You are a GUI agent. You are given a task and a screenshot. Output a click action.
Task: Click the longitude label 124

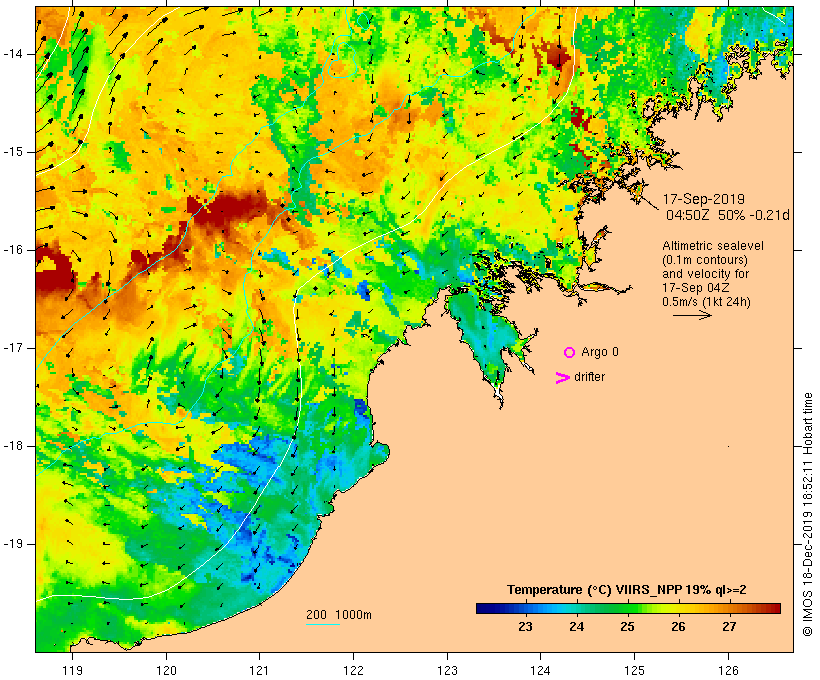click(541, 670)
